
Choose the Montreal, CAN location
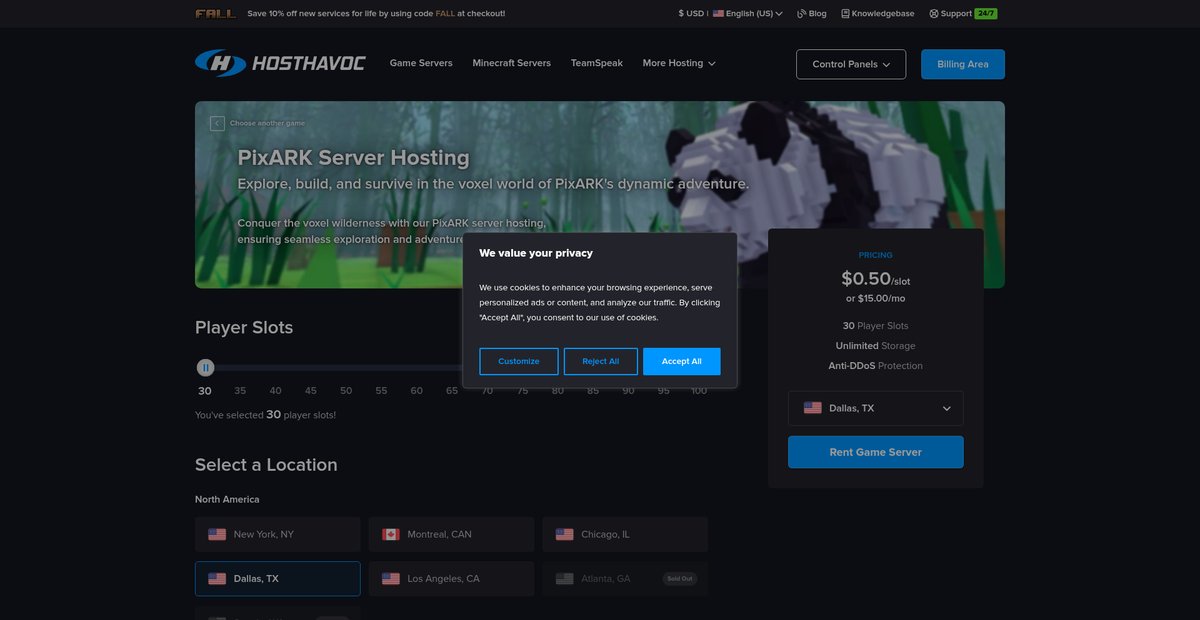(x=452, y=534)
